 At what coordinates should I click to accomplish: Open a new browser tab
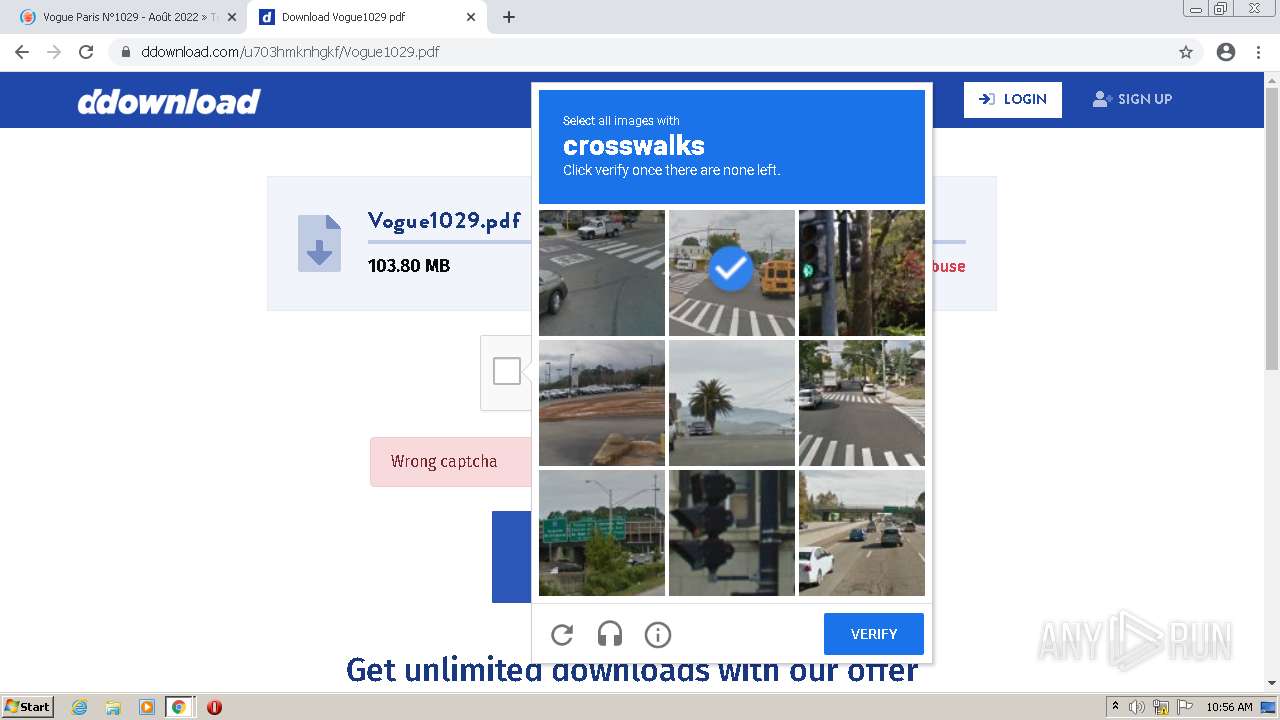pos(509,17)
